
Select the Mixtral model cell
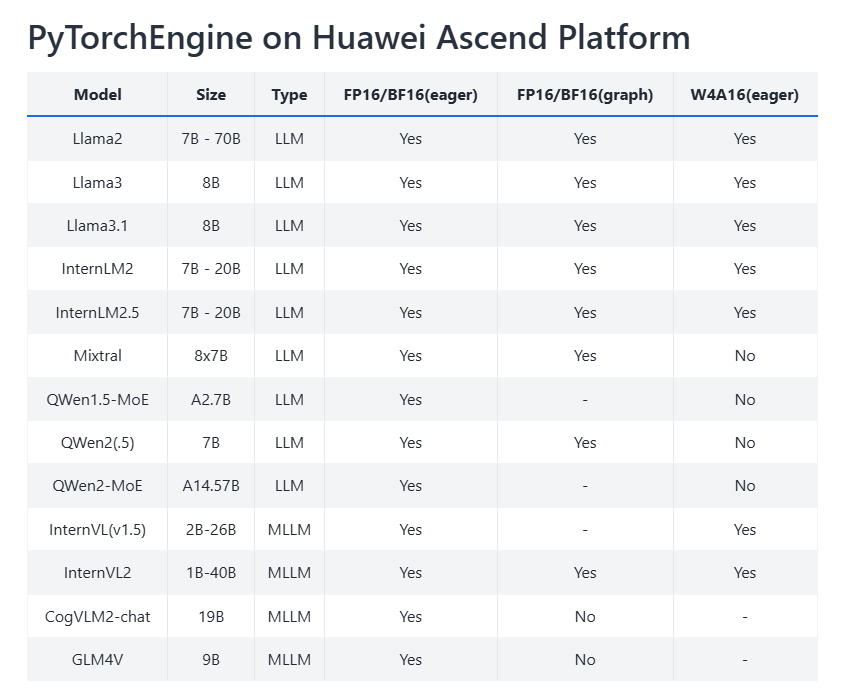click(98, 355)
